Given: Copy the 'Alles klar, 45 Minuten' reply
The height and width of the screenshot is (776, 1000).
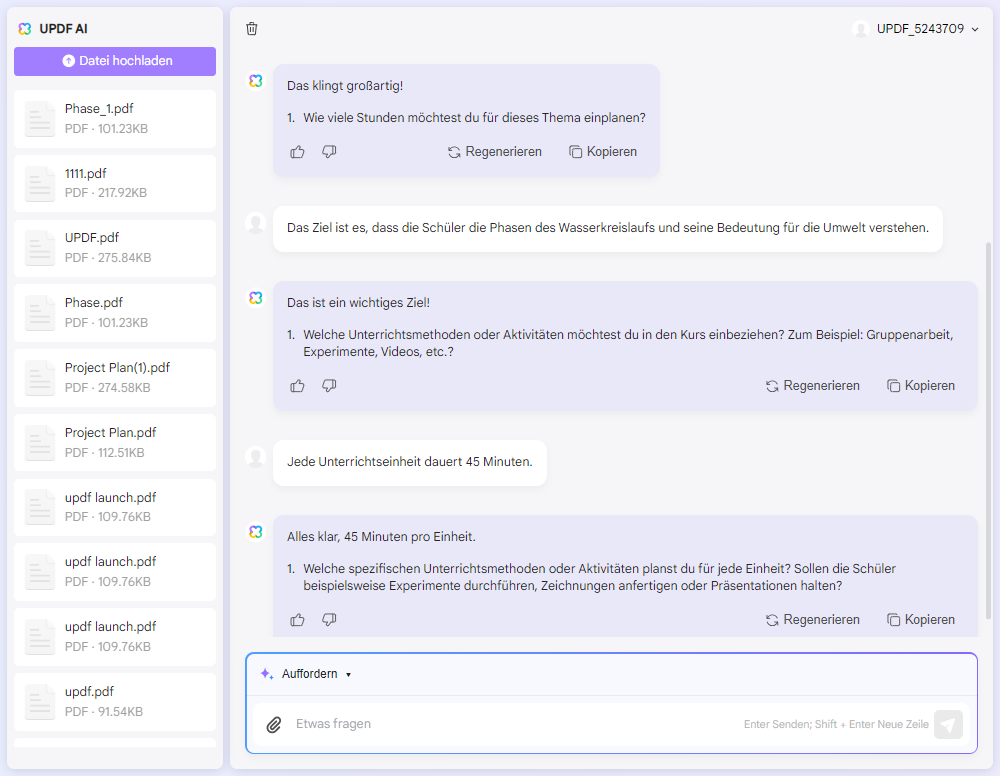Looking at the screenshot, I should (921, 620).
